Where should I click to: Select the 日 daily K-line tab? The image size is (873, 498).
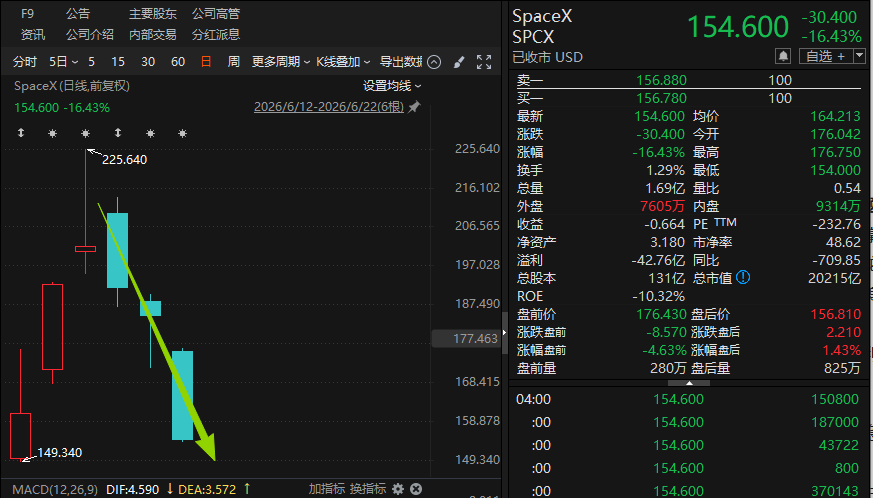pyautogui.click(x=206, y=62)
